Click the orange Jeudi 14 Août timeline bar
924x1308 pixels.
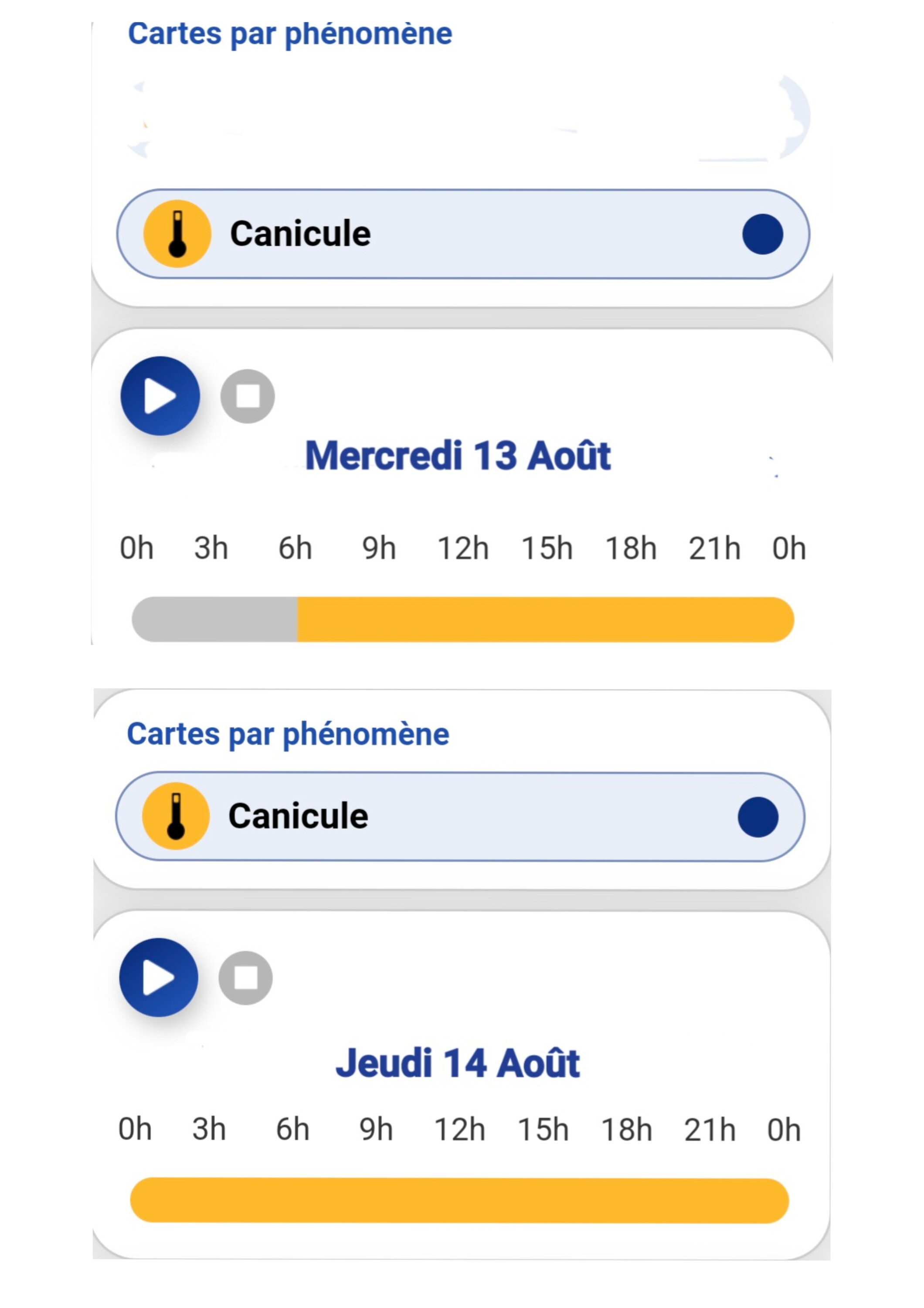click(459, 1200)
